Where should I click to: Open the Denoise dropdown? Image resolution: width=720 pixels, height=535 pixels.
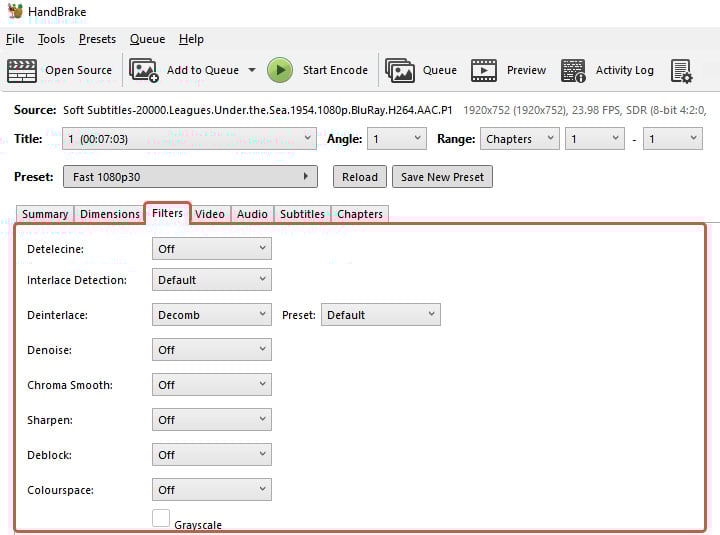212,349
